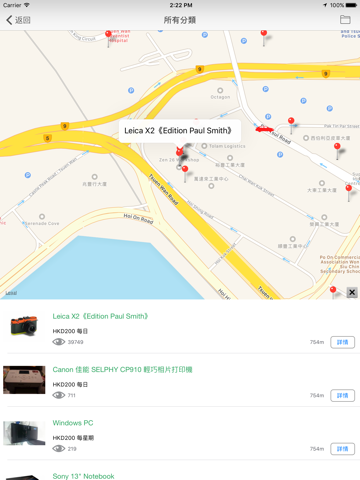This screenshot has width=360, height=480.
Task: Tap the route 5 shield on the highway
Action: tap(48, 138)
